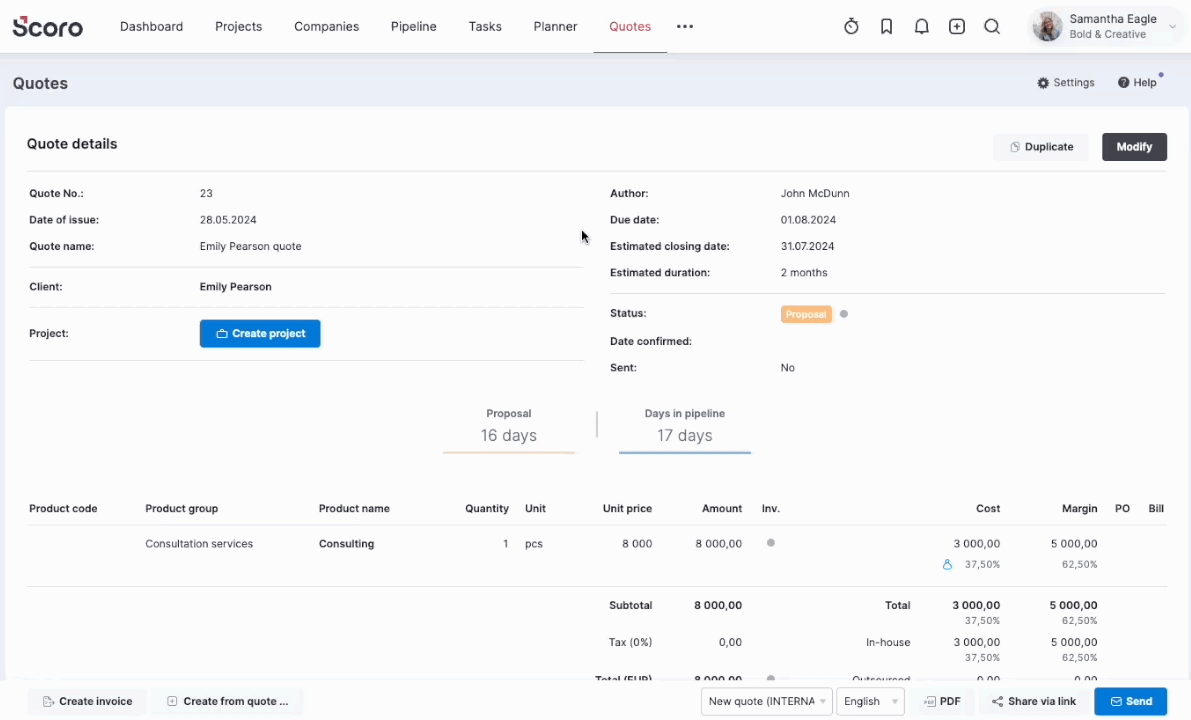The height and width of the screenshot is (720, 1191).
Task: Click the Cost column header
Action: (x=987, y=508)
